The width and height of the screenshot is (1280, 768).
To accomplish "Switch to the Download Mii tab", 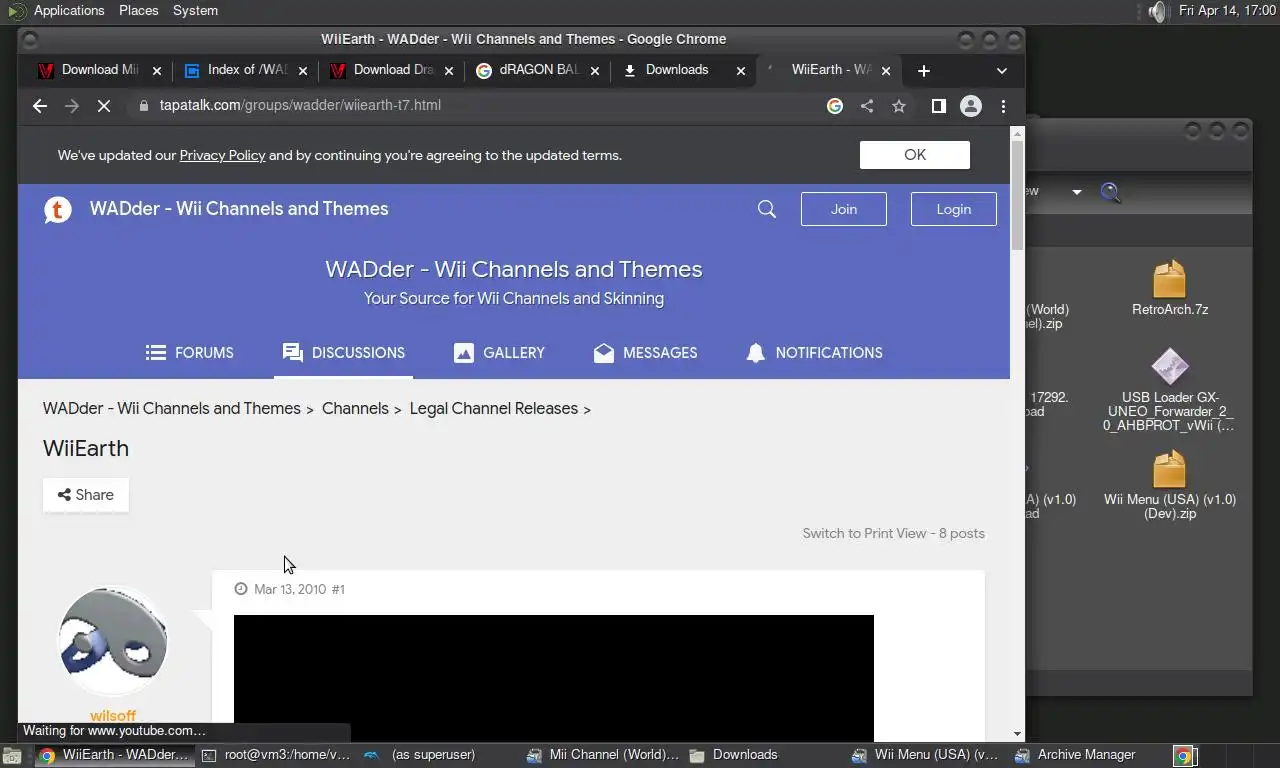I will pos(90,70).
